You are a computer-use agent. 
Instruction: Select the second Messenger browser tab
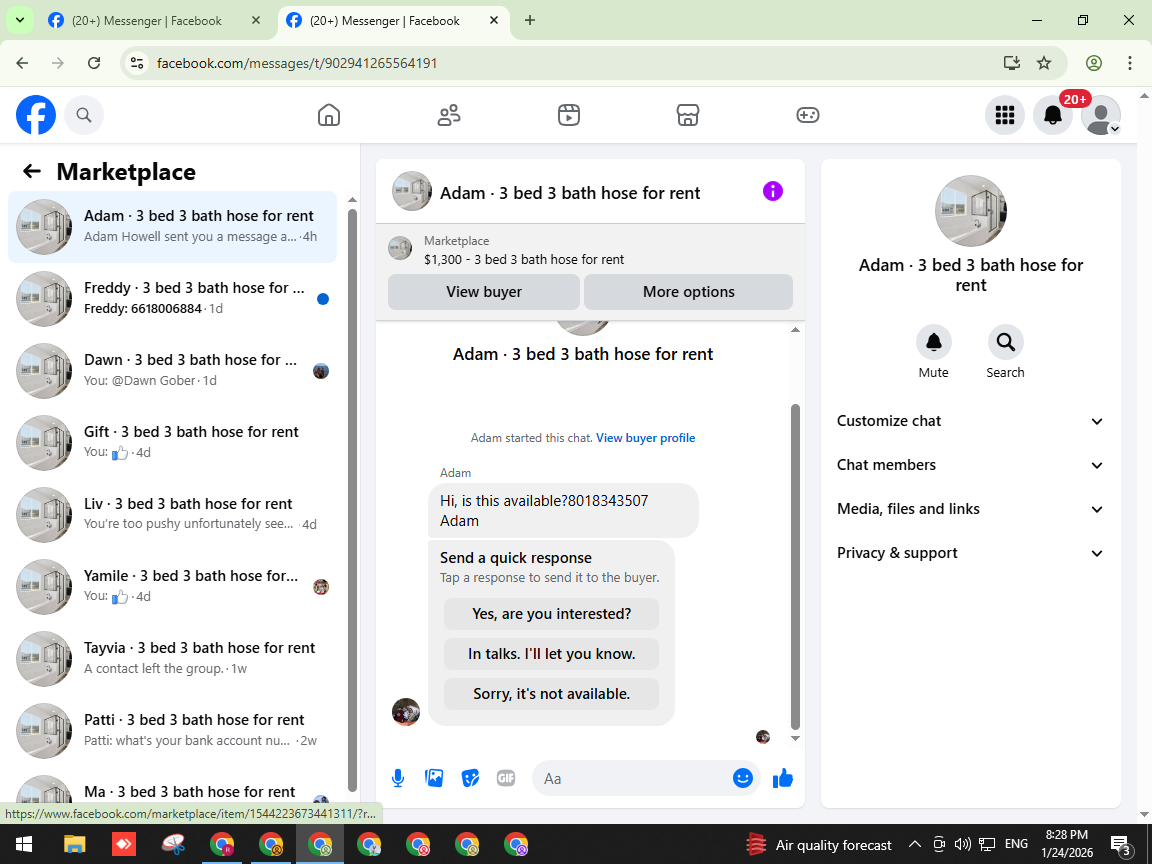[x=393, y=21]
